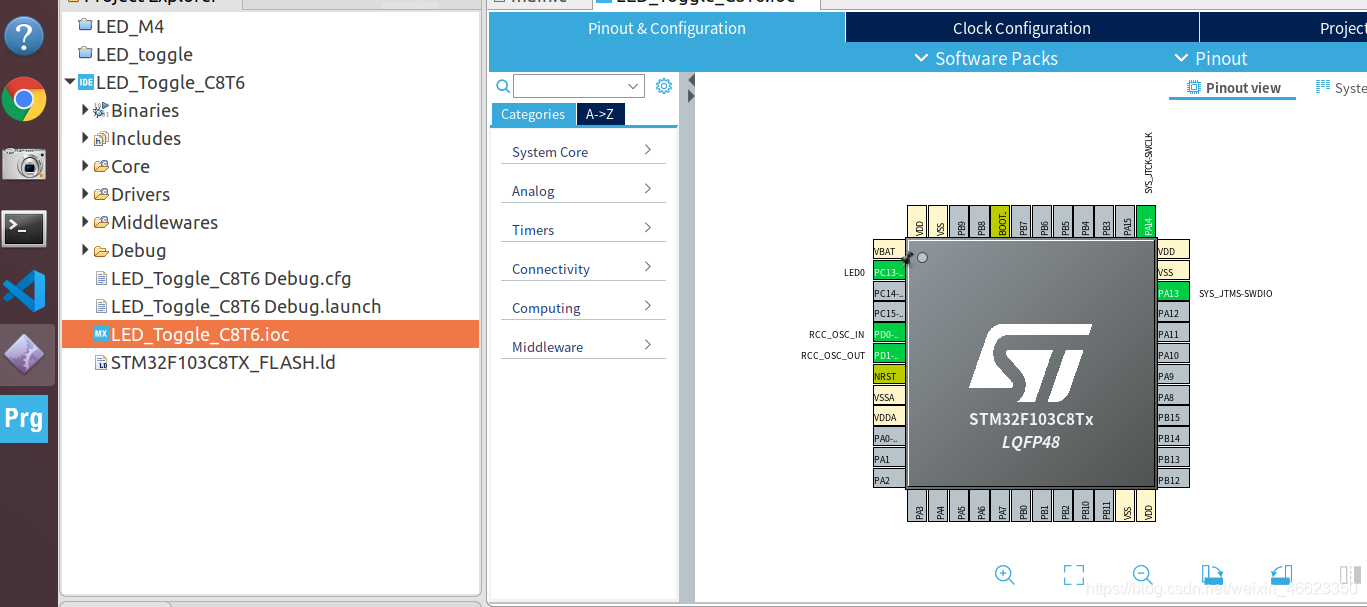Click pin PD0 RCC_OSC_IN
This screenshot has width=1367, height=607.
click(x=889, y=334)
